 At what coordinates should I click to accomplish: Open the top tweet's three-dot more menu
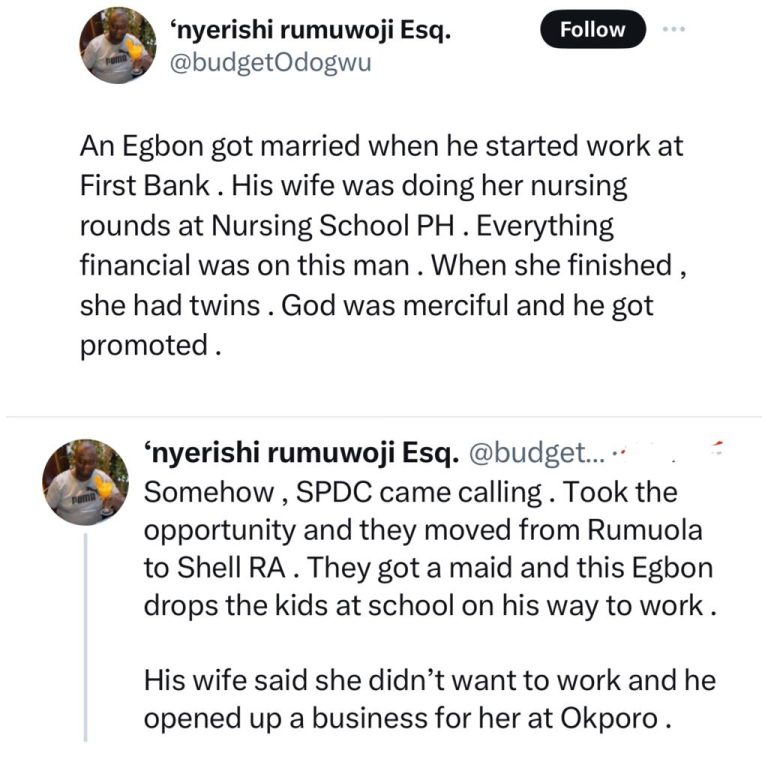point(677,29)
